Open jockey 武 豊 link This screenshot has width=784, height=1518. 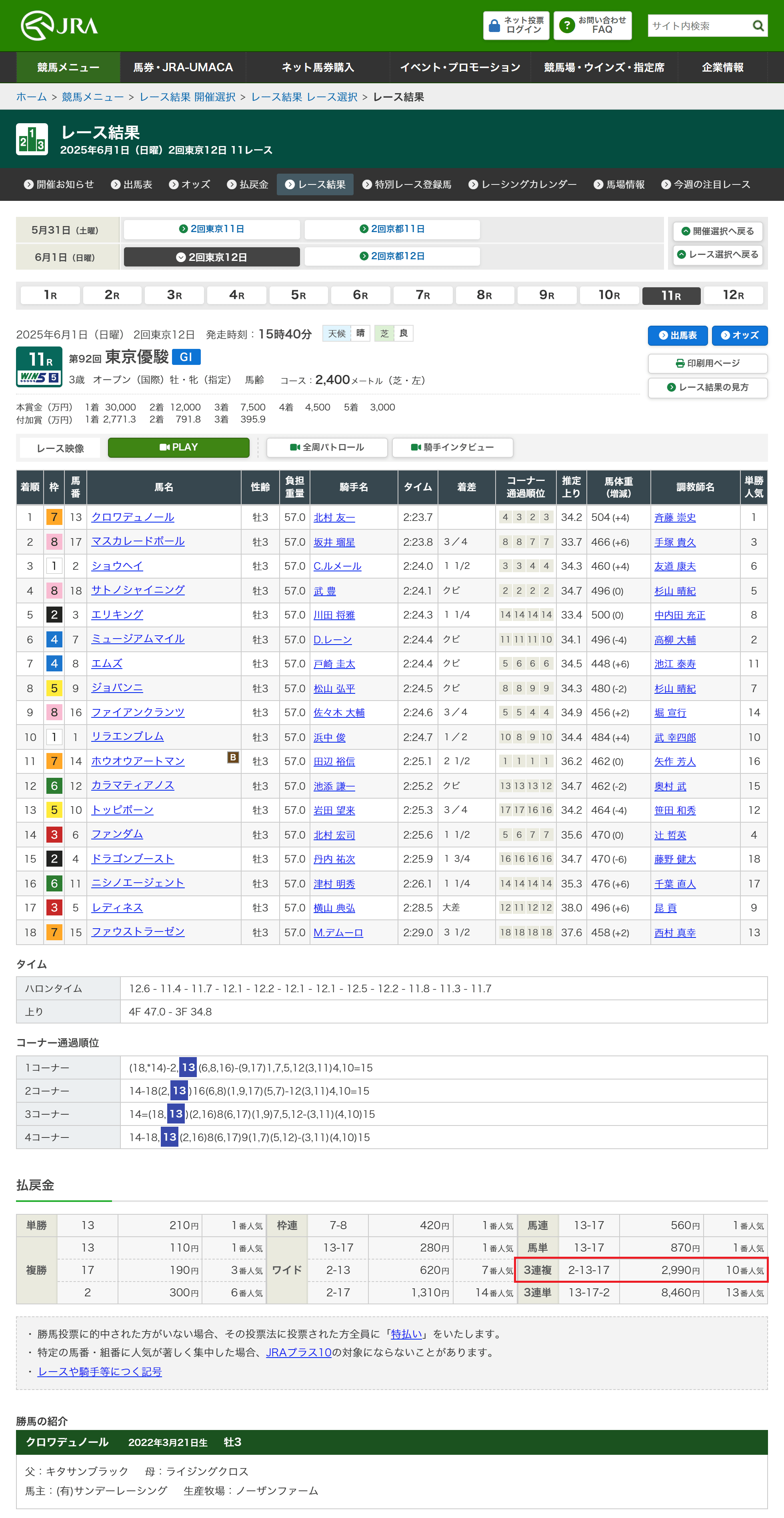pyautogui.click(x=324, y=591)
